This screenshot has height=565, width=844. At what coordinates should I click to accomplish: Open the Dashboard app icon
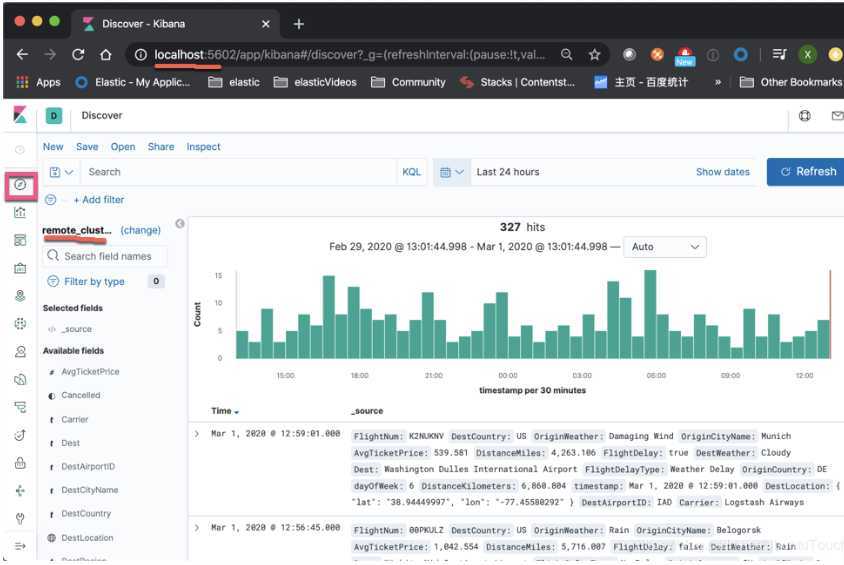[20, 240]
